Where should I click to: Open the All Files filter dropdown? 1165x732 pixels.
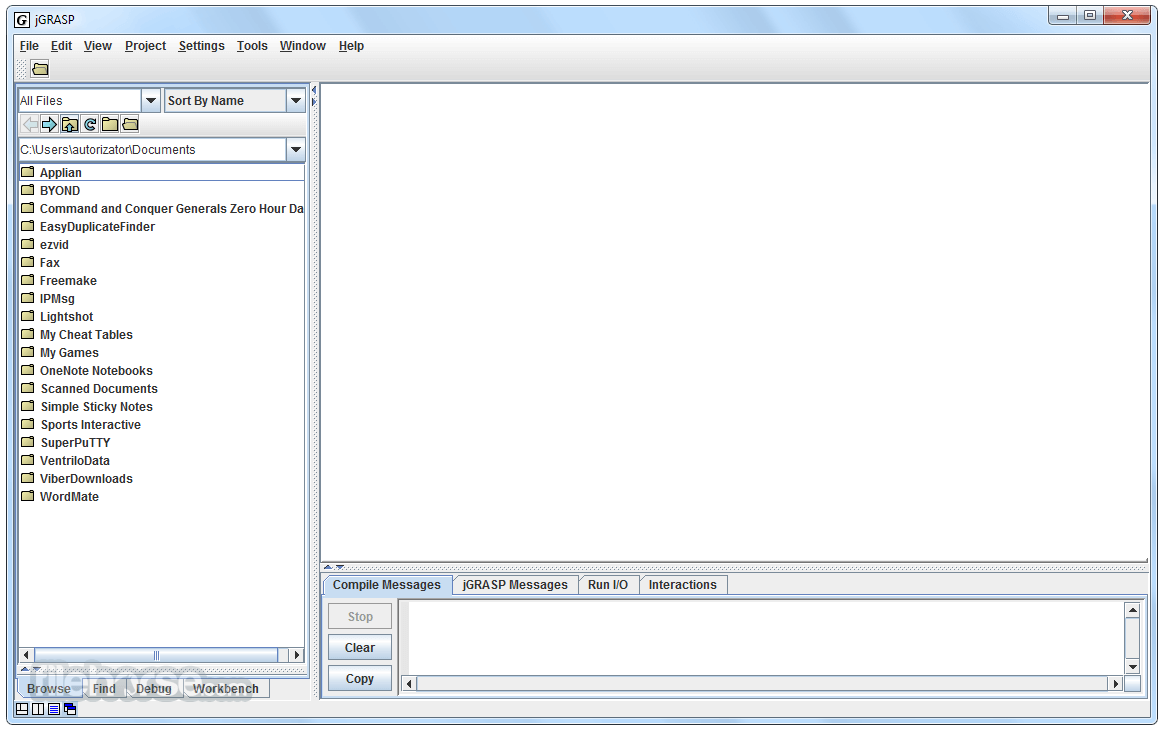point(151,100)
